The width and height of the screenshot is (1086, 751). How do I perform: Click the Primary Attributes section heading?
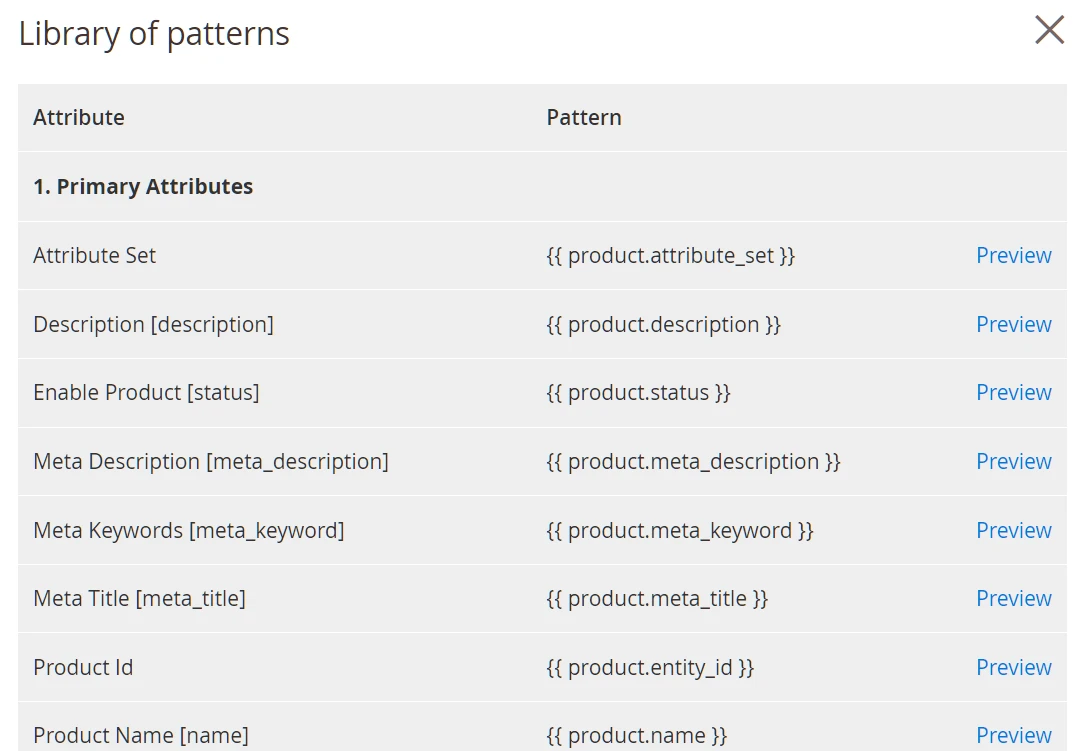point(143,186)
